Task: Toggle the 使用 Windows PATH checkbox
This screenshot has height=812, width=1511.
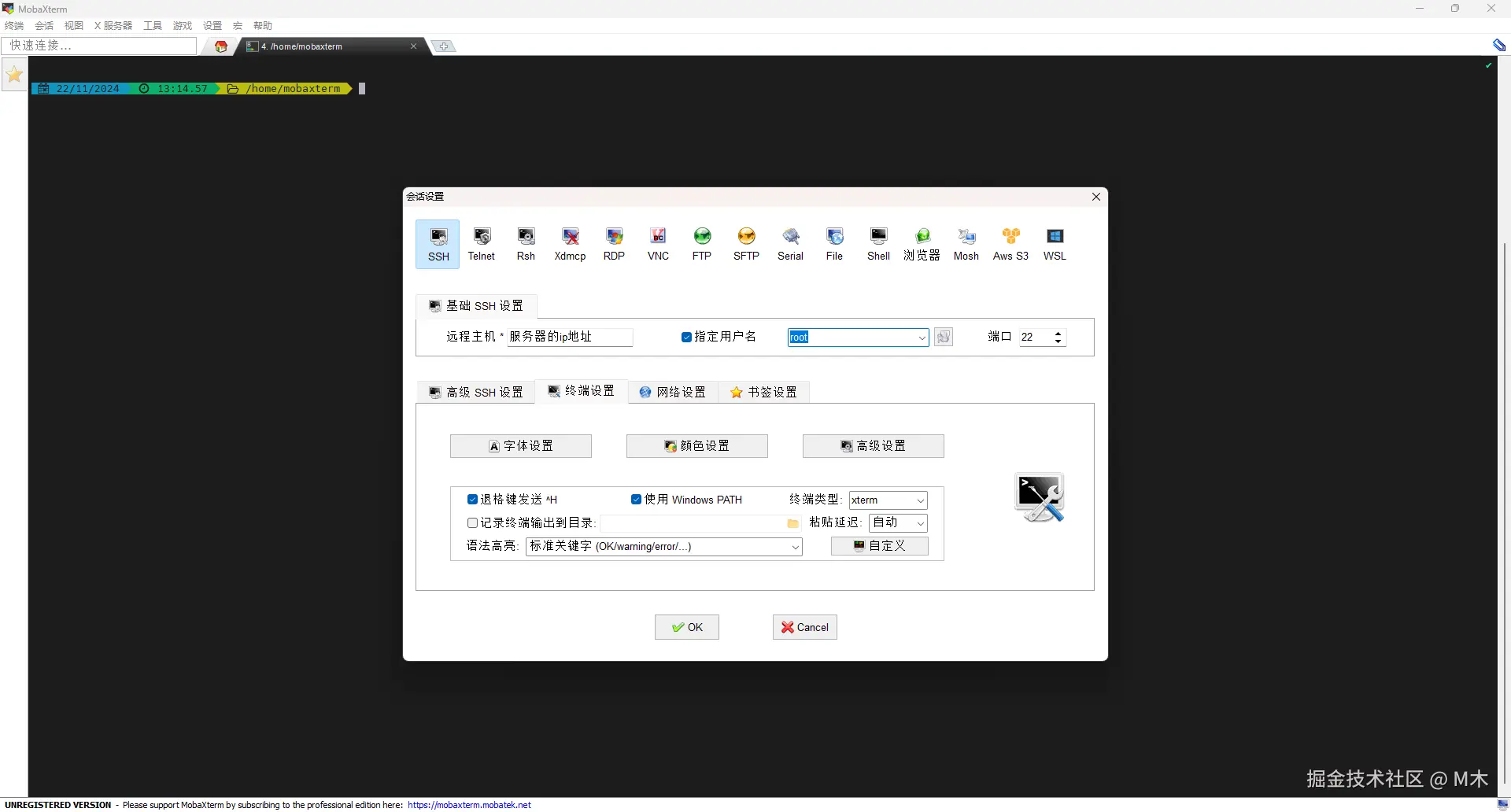Action: (636, 500)
